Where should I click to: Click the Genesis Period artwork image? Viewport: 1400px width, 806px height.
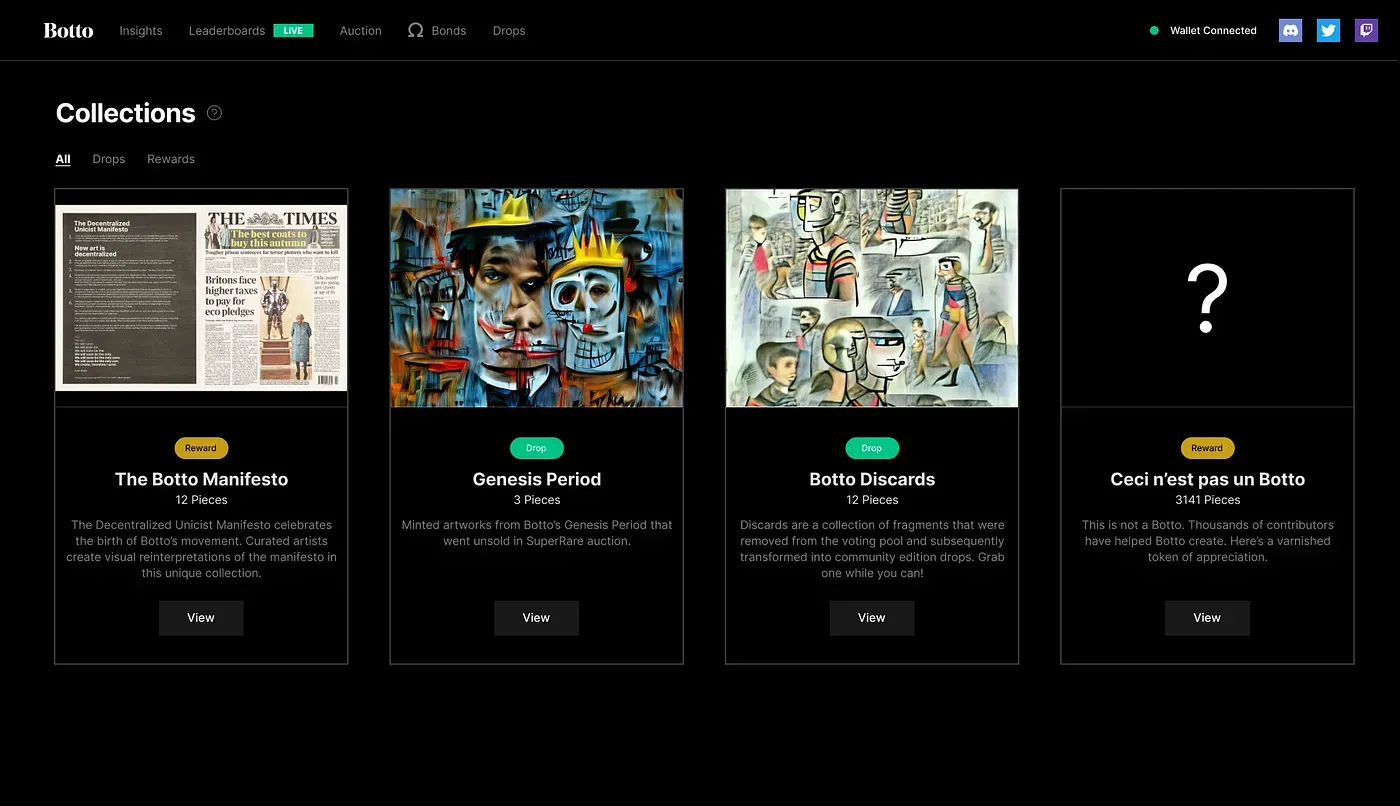pyautogui.click(x=536, y=298)
